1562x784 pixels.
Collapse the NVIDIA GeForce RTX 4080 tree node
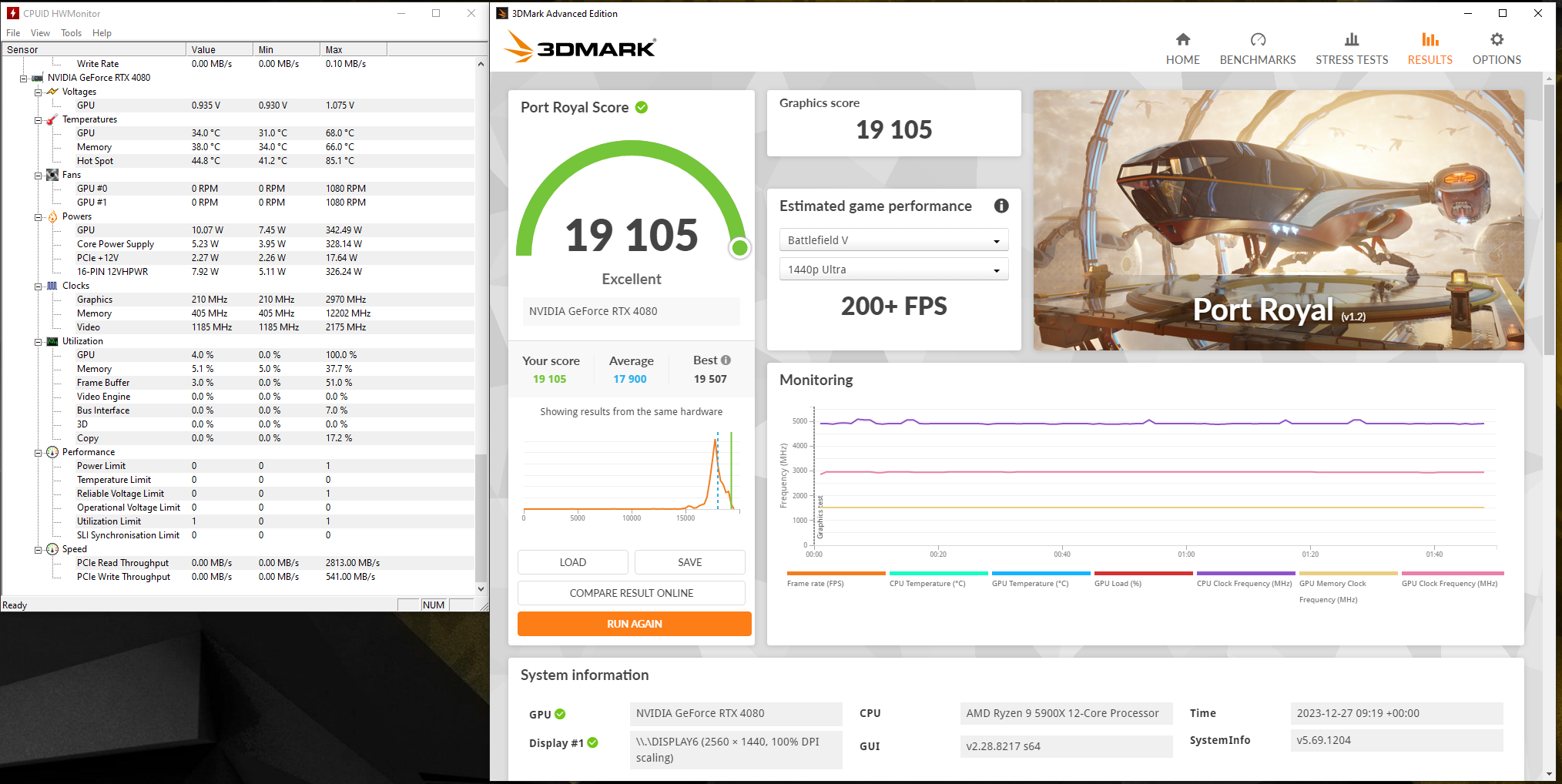click(23, 79)
